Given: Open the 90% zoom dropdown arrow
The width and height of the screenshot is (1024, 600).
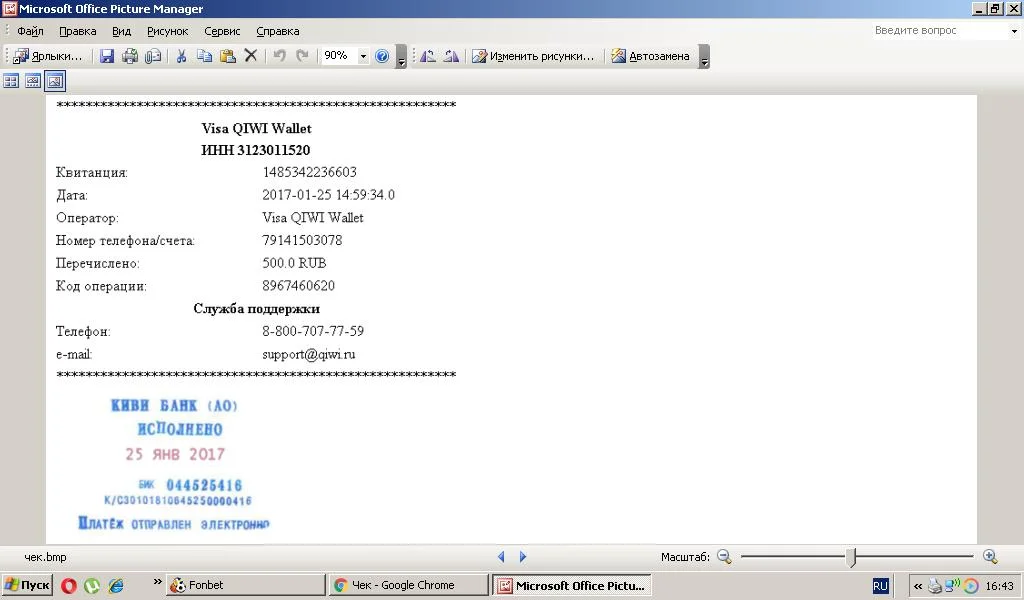Looking at the screenshot, I should click(x=363, y=56).
